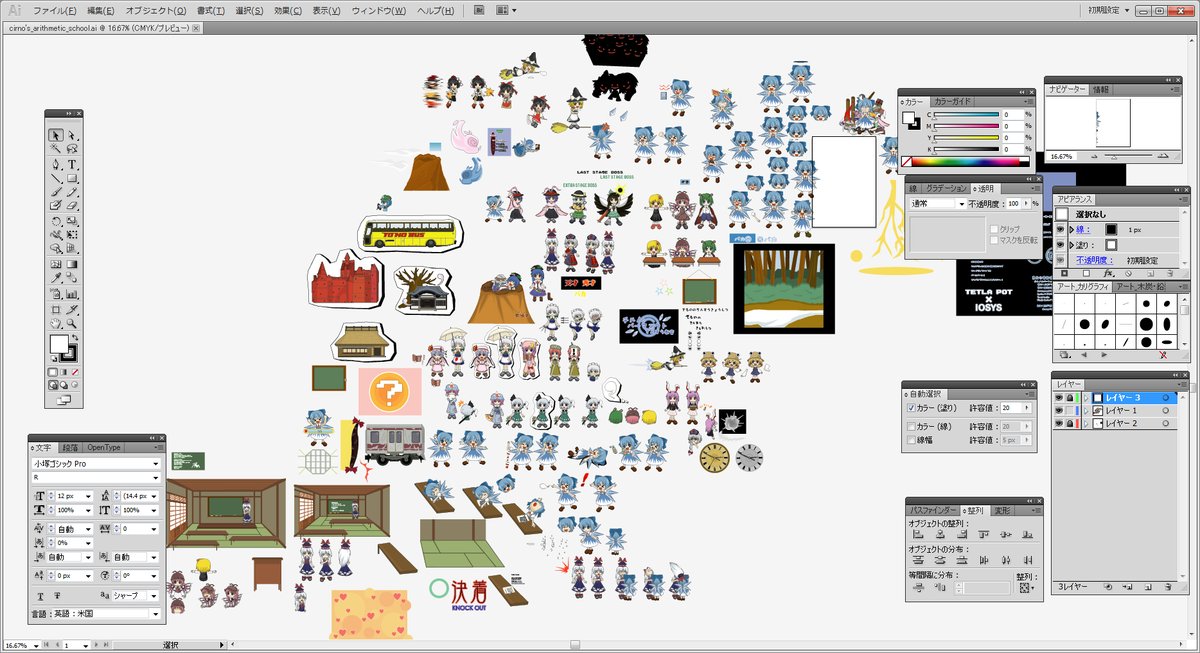
Task: Select the Column Graph tool
Action: coord(72,293)
